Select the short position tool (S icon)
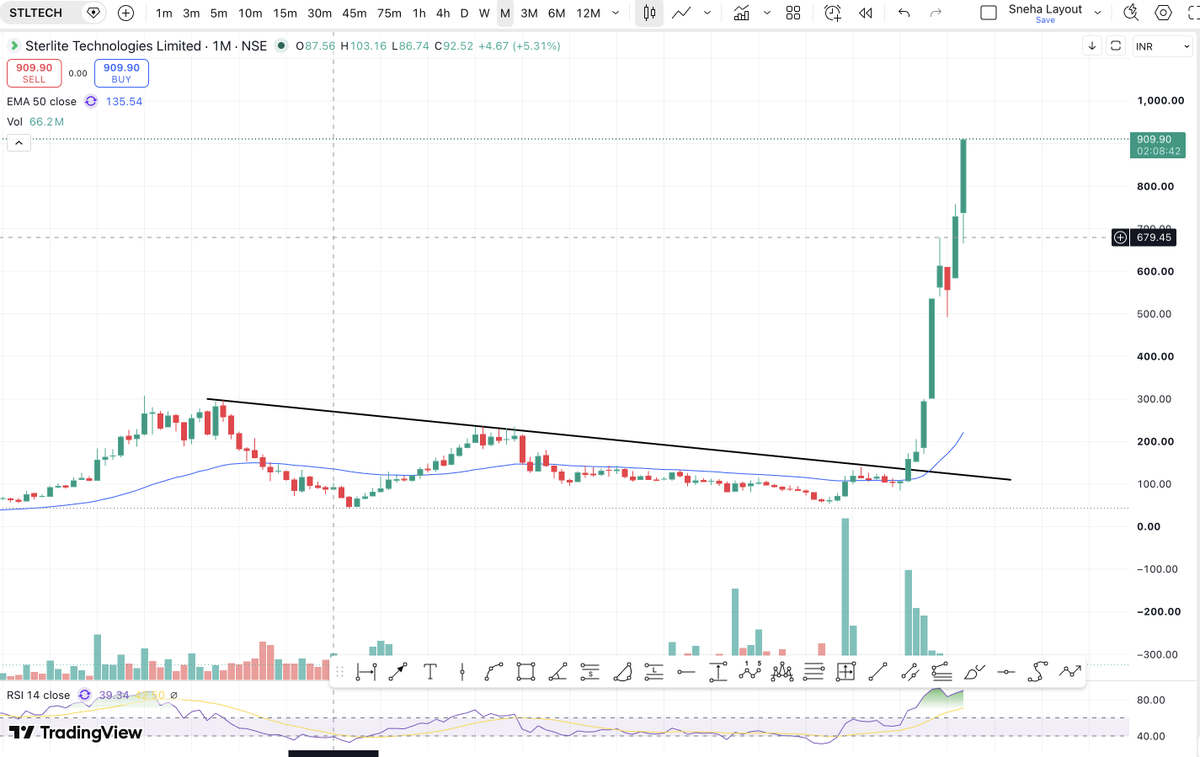Viewport: 1200px width, 757px height. tap(590, 672)
